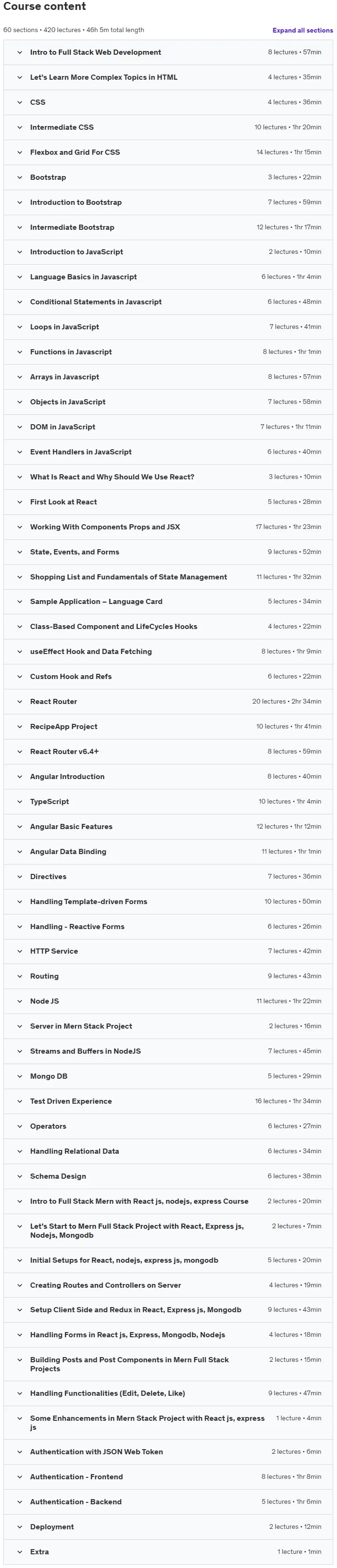Click the chevron beside Directives section
Viewport: 337px width, 1568px height.
[x=19, y=876]
